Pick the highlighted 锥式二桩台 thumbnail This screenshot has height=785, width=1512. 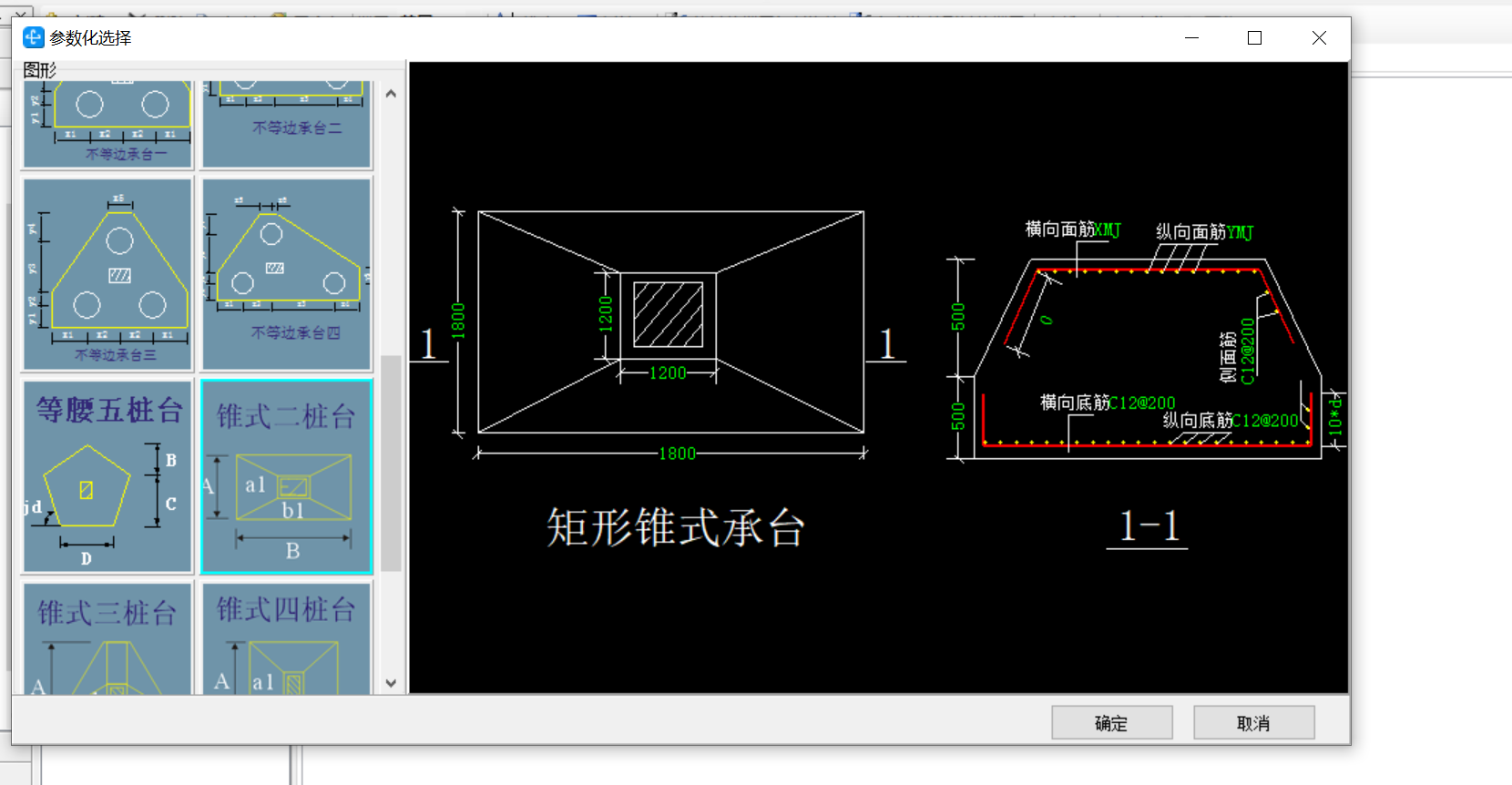287,477
